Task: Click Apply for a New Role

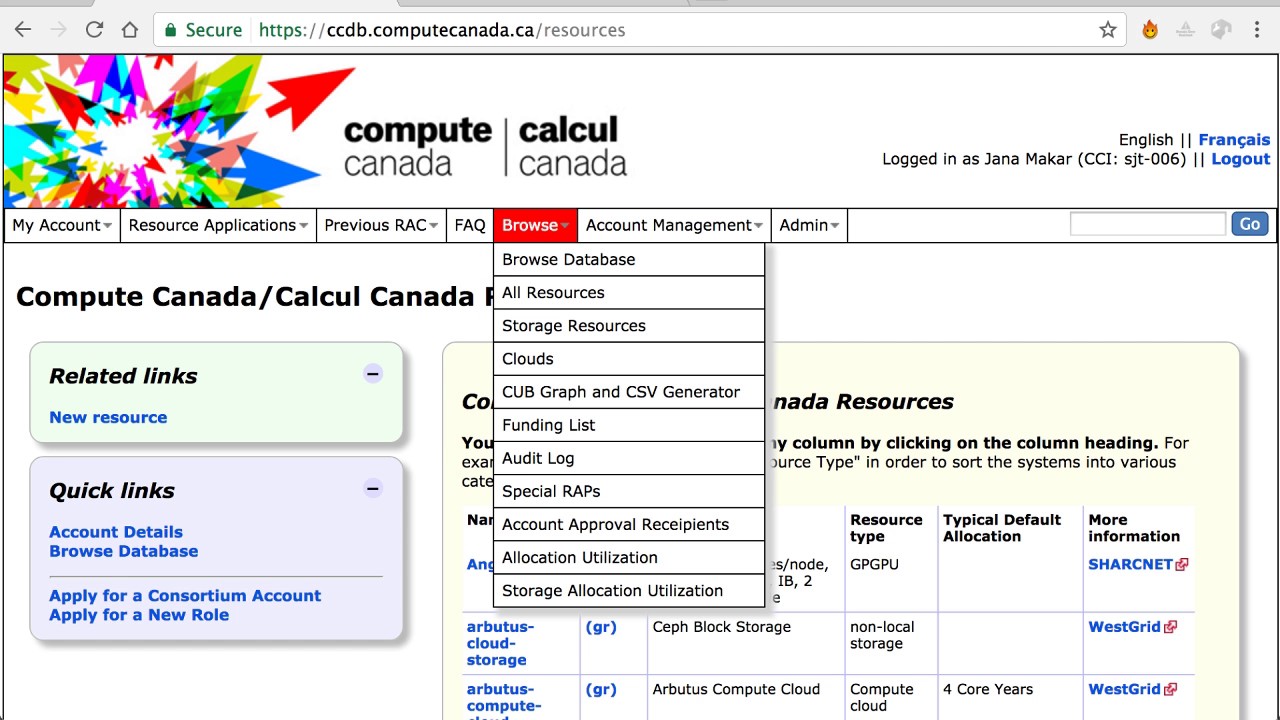Action: tap(139, 615)
